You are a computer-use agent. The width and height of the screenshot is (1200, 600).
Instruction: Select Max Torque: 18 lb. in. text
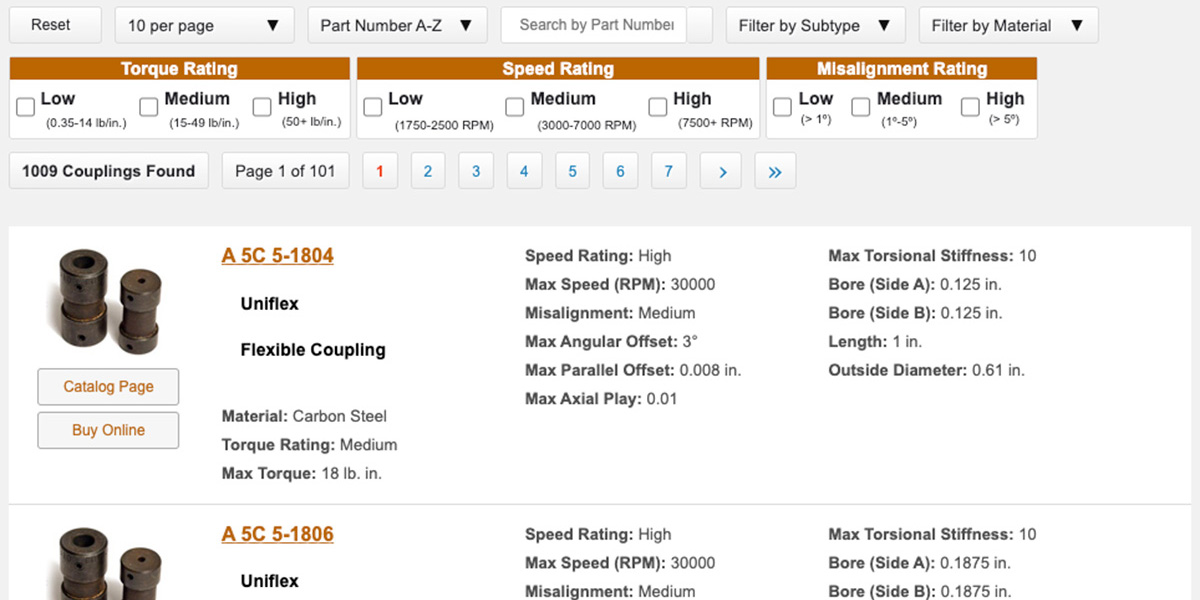[x=302, y=473]
